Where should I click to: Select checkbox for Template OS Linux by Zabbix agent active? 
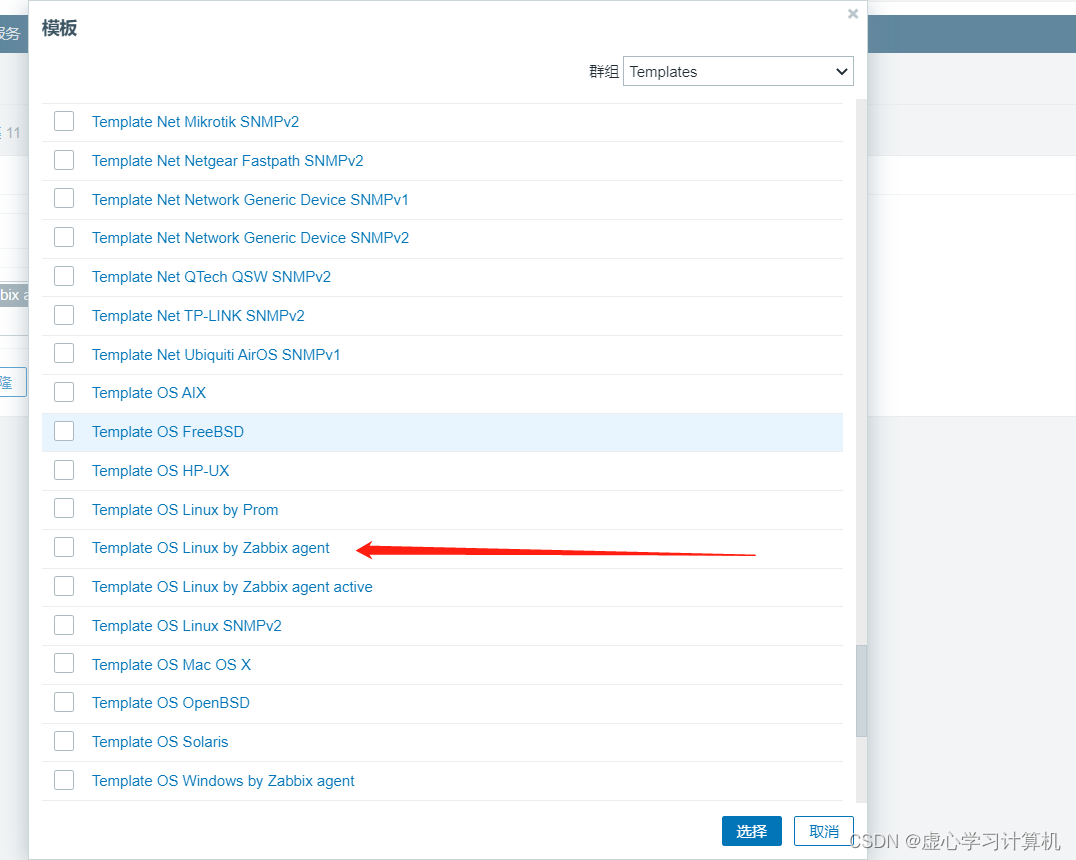pos(64,587)
